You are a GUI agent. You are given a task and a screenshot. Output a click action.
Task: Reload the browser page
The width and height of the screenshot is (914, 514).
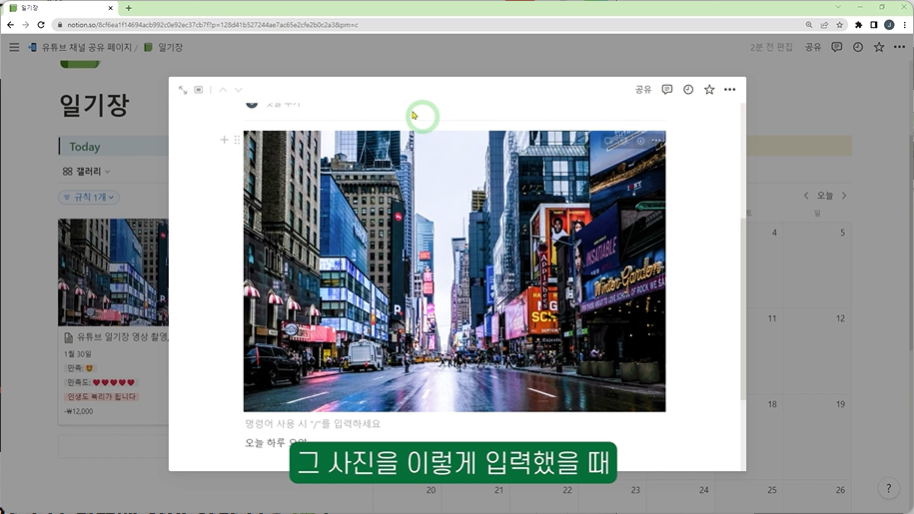(41, 24)
